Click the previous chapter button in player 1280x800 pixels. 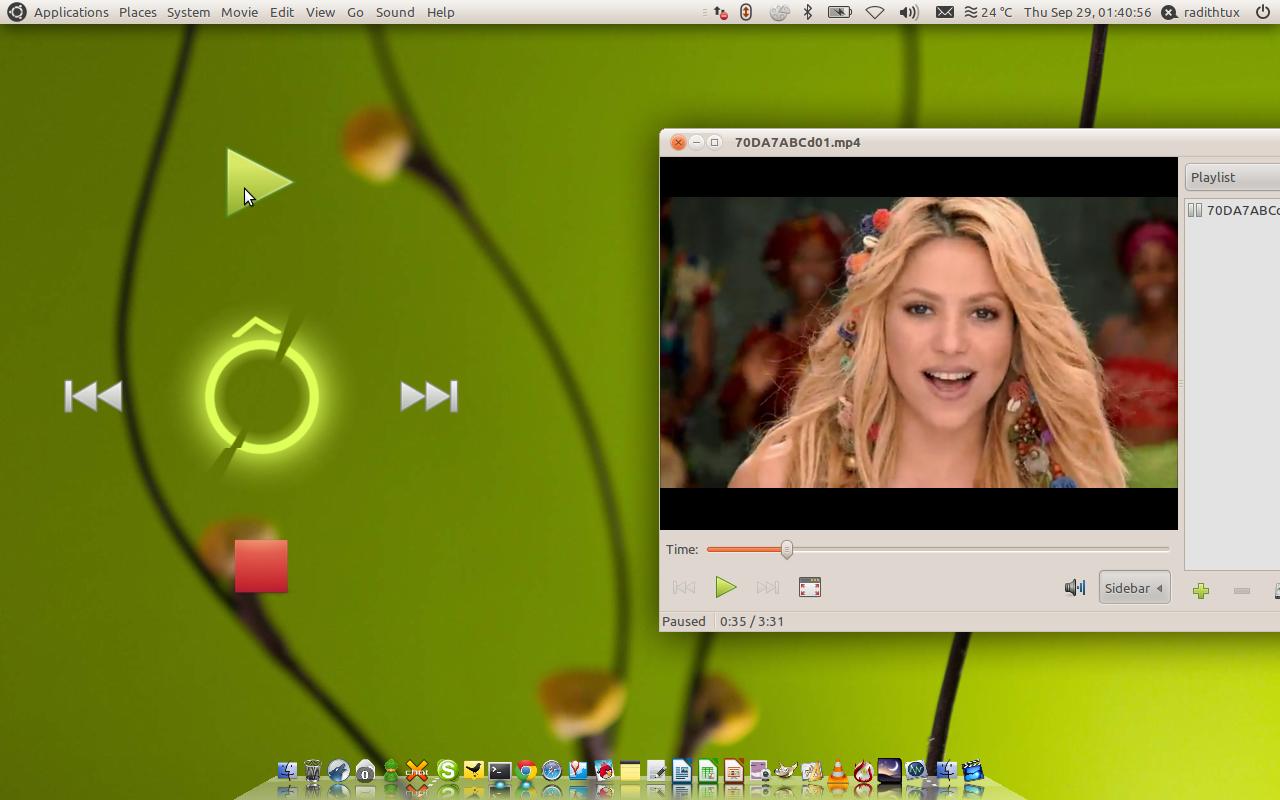point(684,588)
